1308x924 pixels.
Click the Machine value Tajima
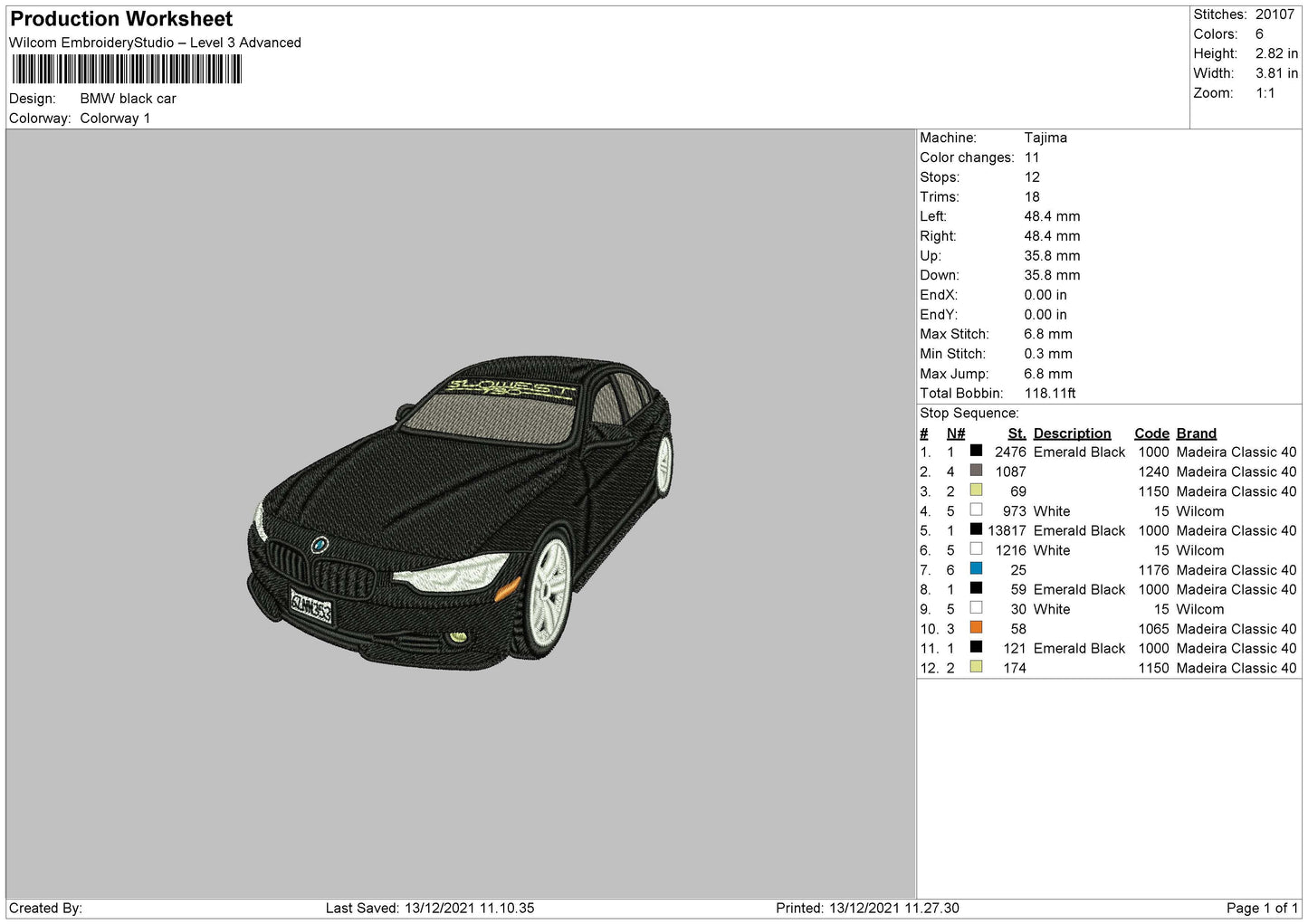1045,138
